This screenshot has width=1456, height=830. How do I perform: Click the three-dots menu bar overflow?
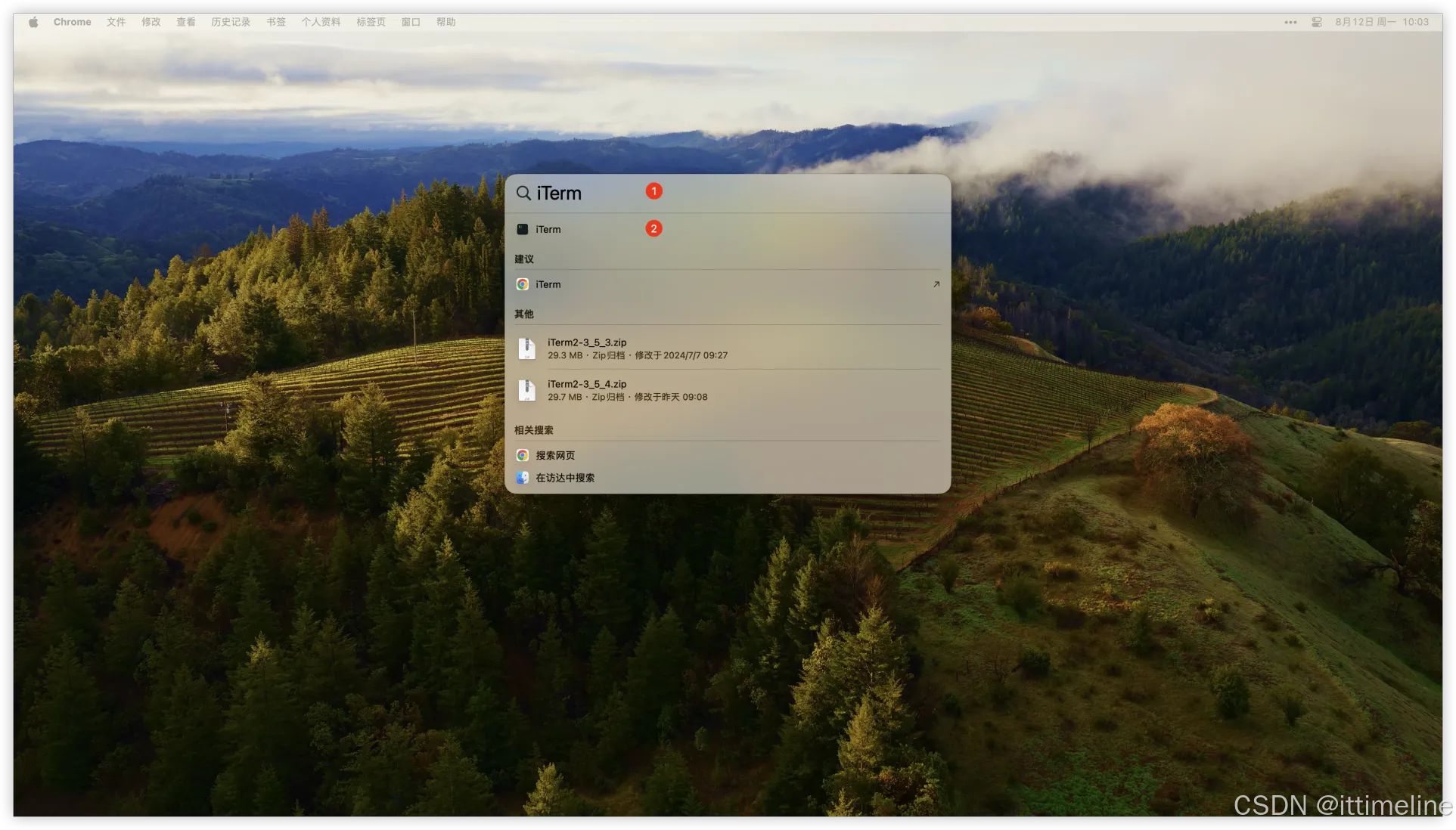(x=1290, y=22)
